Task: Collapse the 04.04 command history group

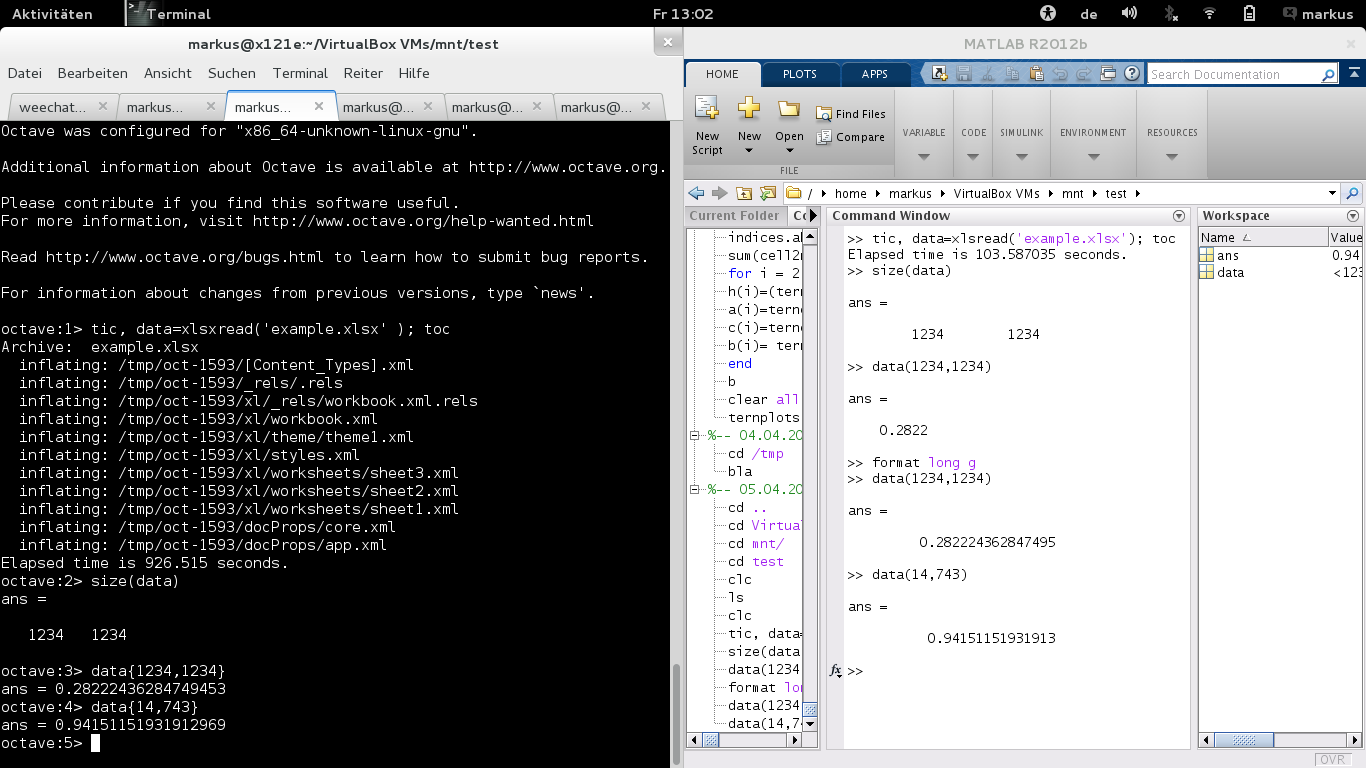Action: pyautogui.click(x=696, y=436)
